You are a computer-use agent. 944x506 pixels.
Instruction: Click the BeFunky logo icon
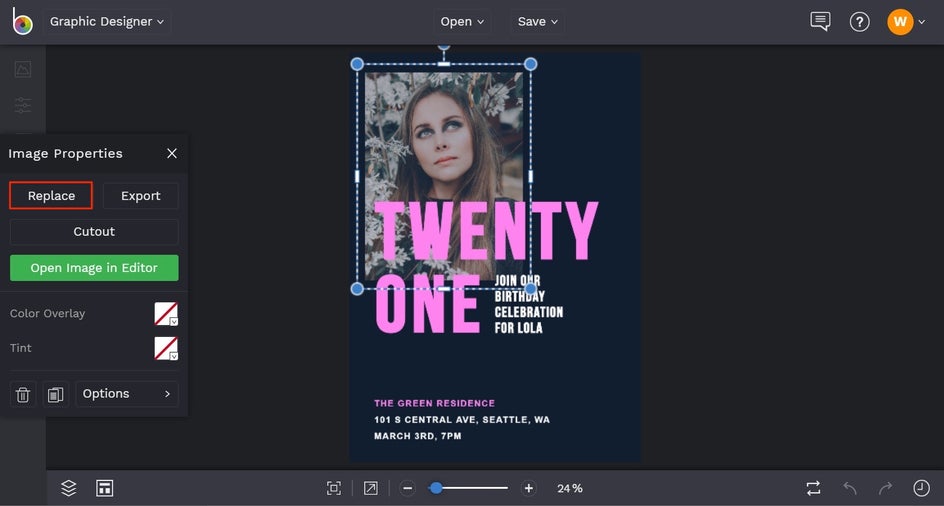(22, 22)
